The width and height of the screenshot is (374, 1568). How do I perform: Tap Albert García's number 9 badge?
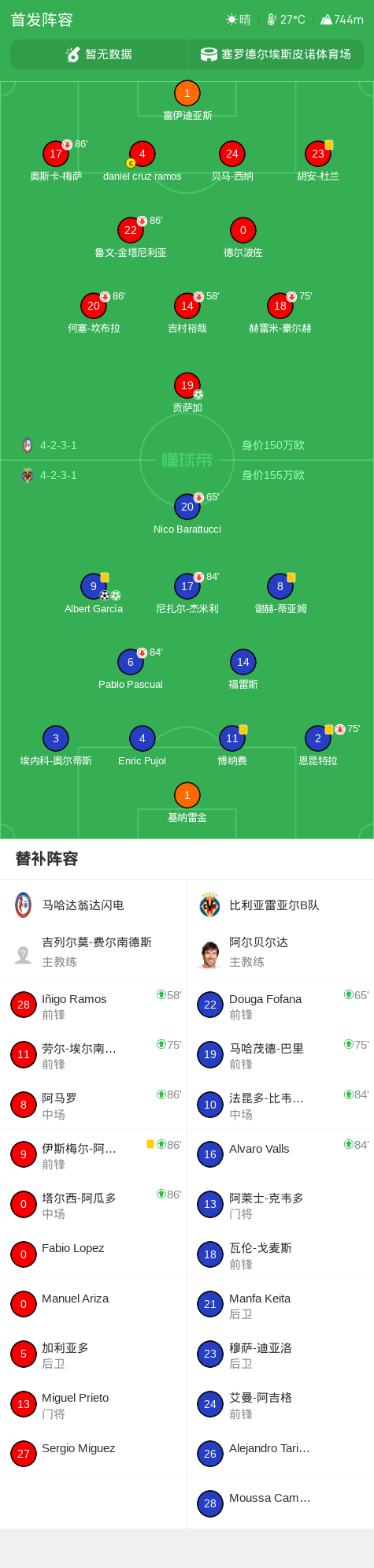pos(94,586)
